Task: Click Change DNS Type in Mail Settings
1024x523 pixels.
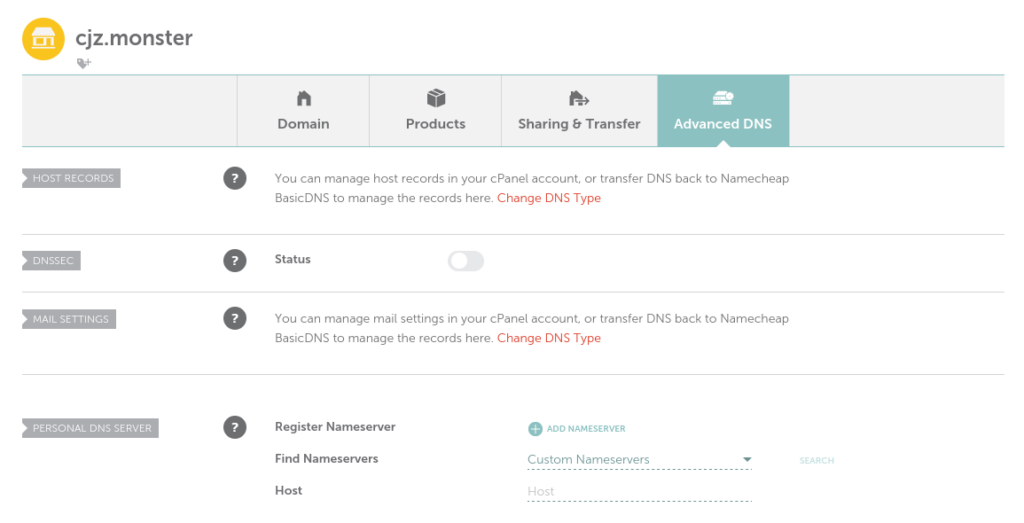Action: click(x=549, y=338)
